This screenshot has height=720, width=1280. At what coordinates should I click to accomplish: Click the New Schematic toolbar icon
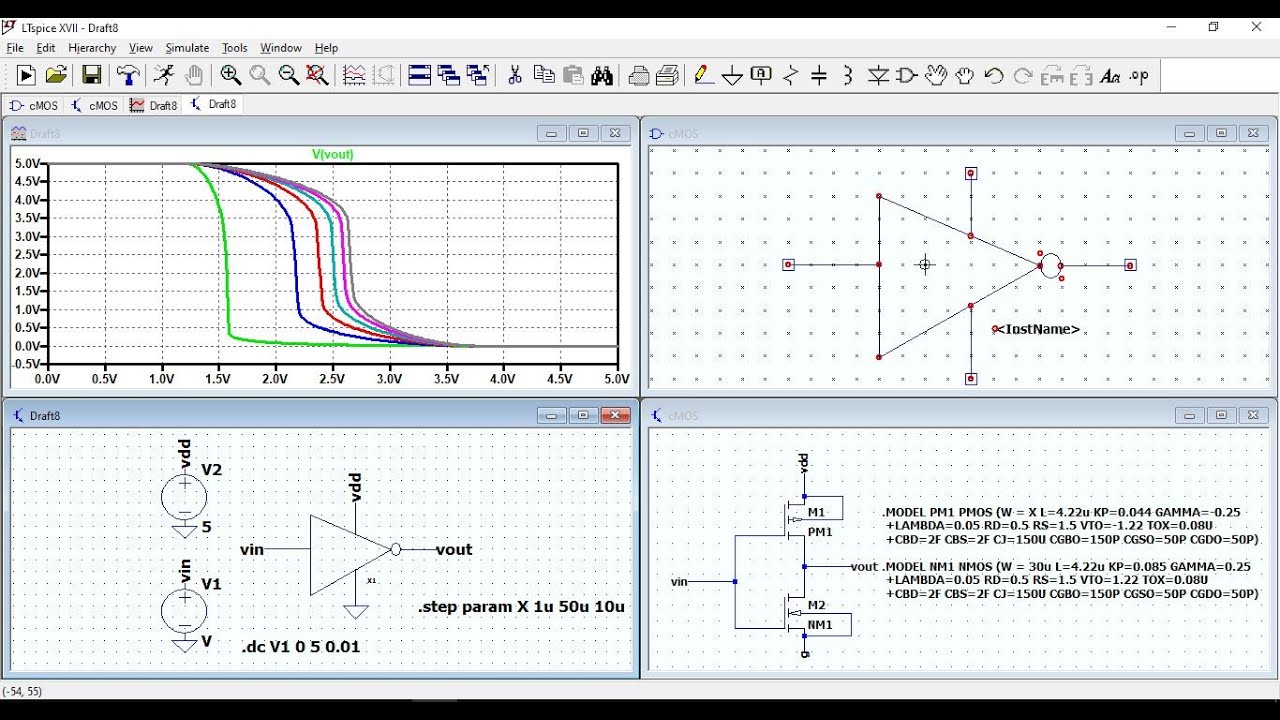26,75
